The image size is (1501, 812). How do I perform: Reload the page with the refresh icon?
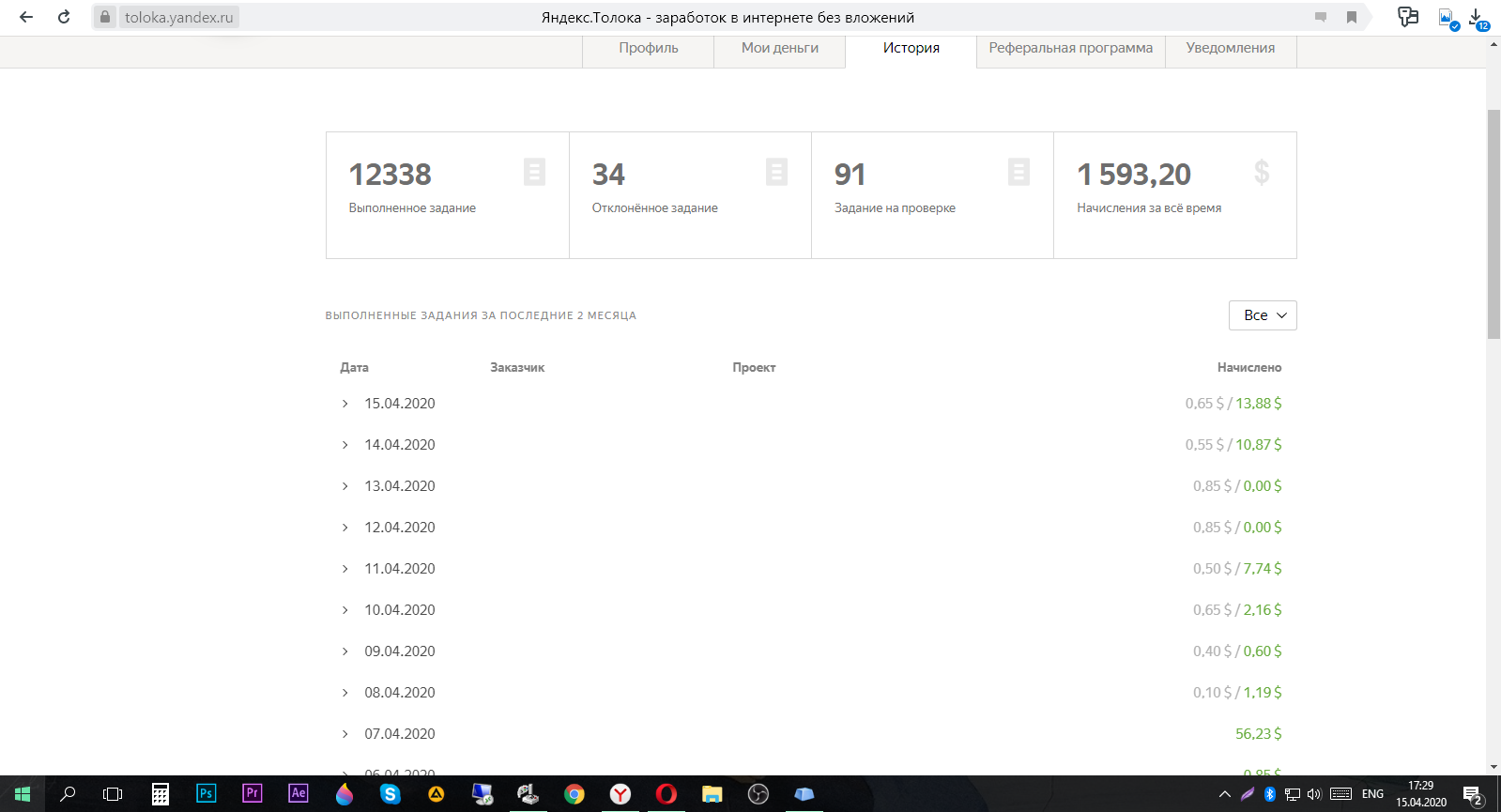pos(64,17)
